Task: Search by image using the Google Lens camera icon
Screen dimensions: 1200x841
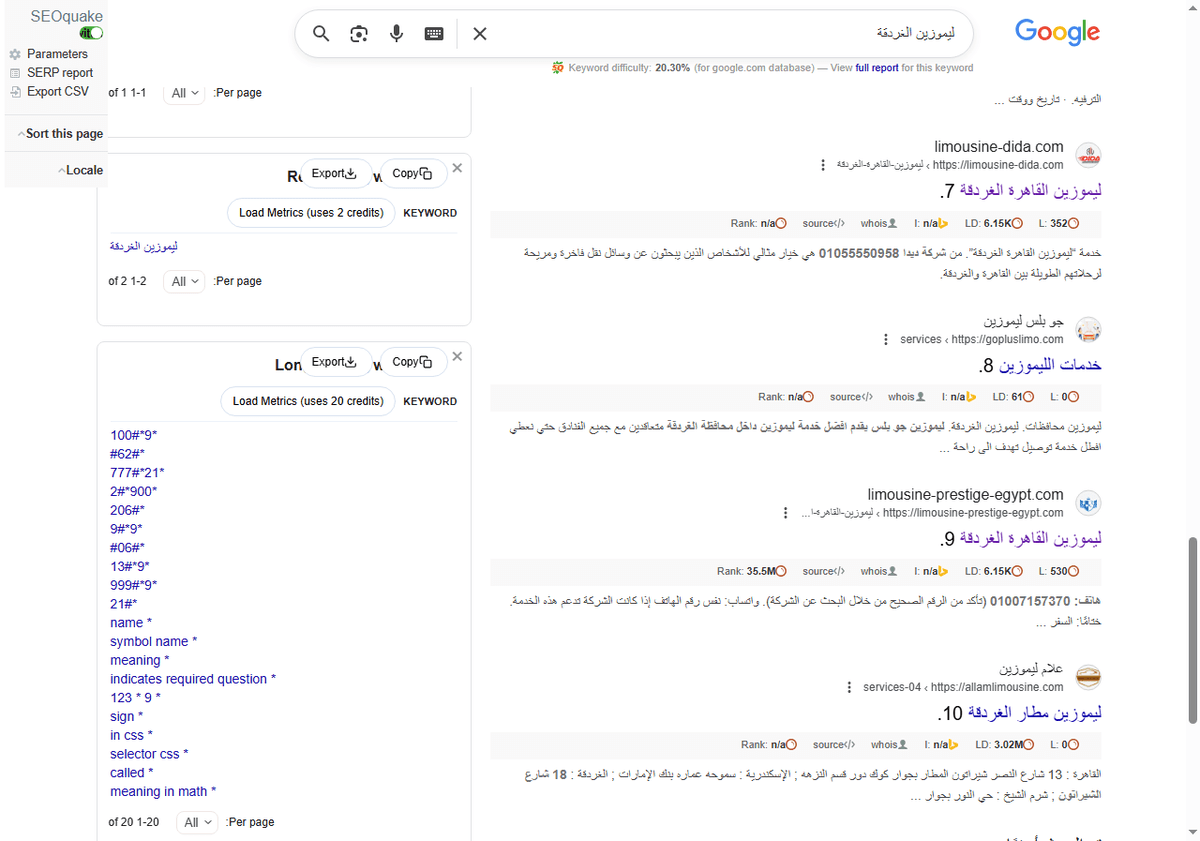Action: (x=358, y=33)
